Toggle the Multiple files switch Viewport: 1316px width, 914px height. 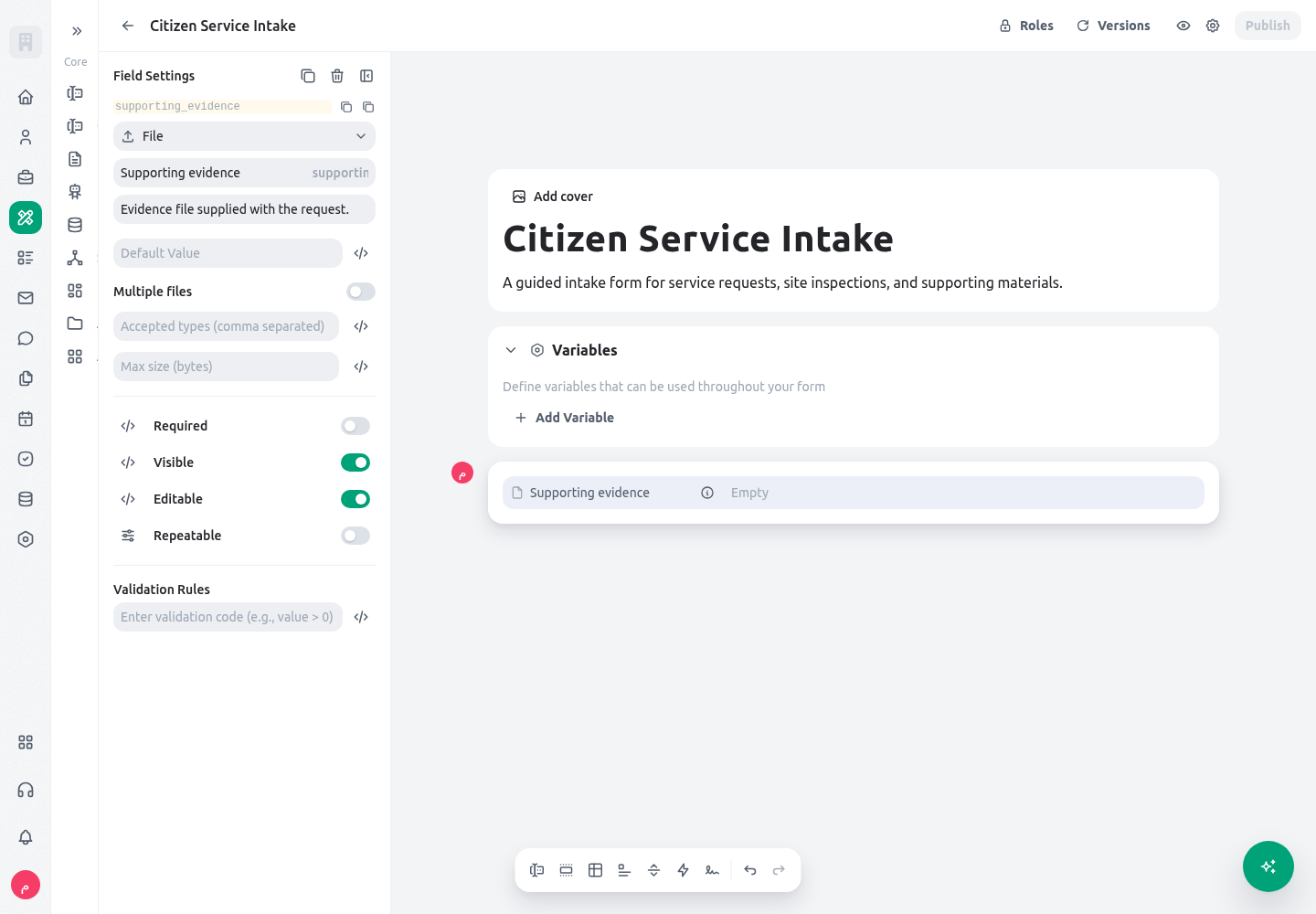(x=361, y=292)
